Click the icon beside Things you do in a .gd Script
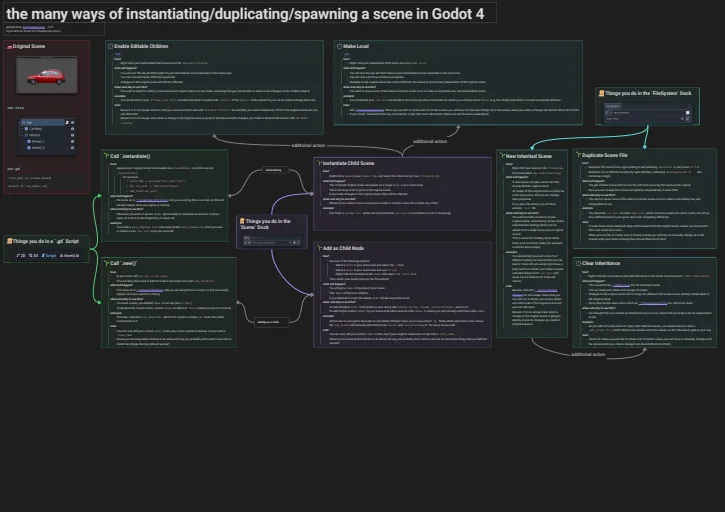 pyautogui.click(x=9, y=241)
